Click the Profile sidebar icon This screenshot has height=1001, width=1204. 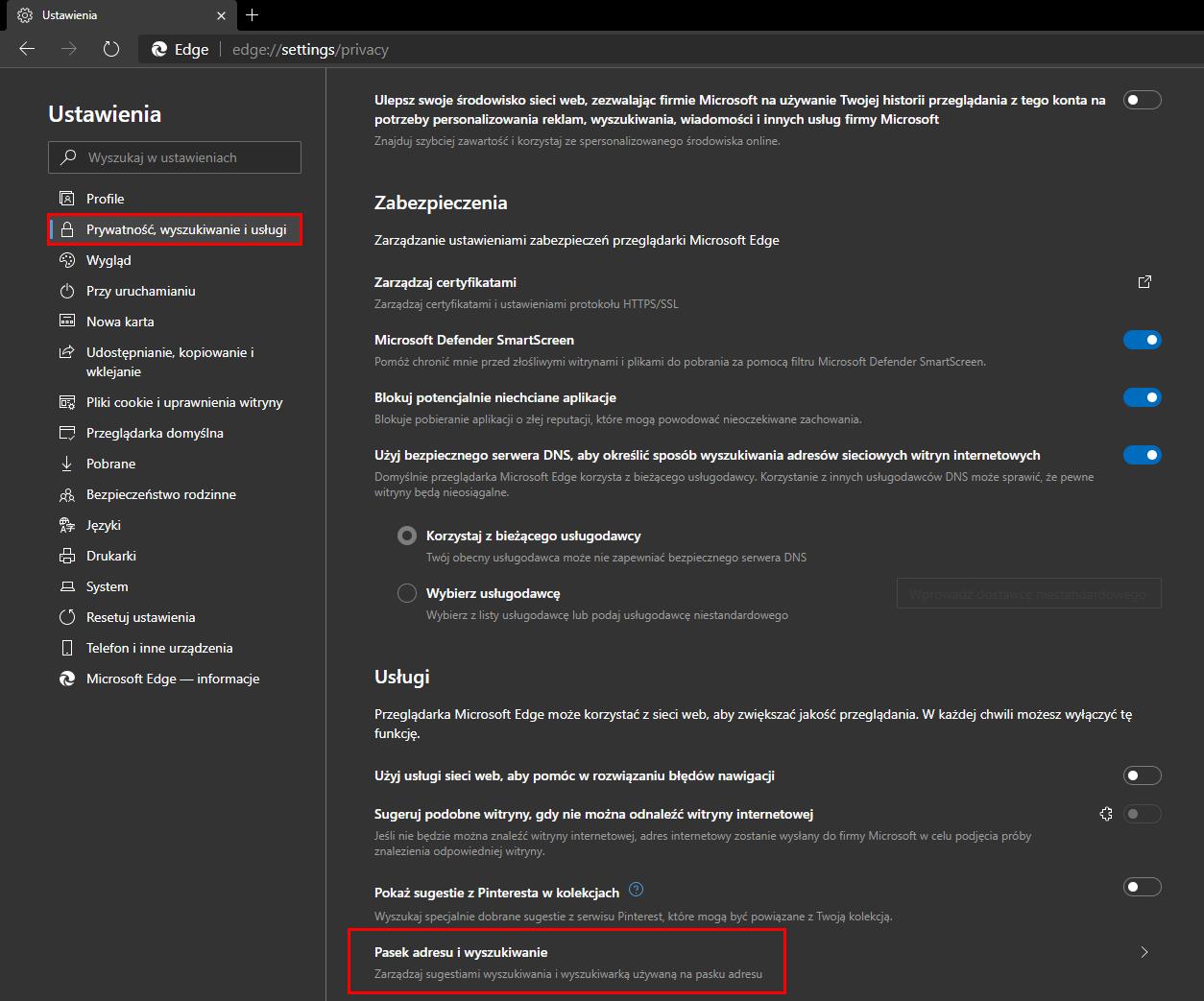[x=67, y=199]
